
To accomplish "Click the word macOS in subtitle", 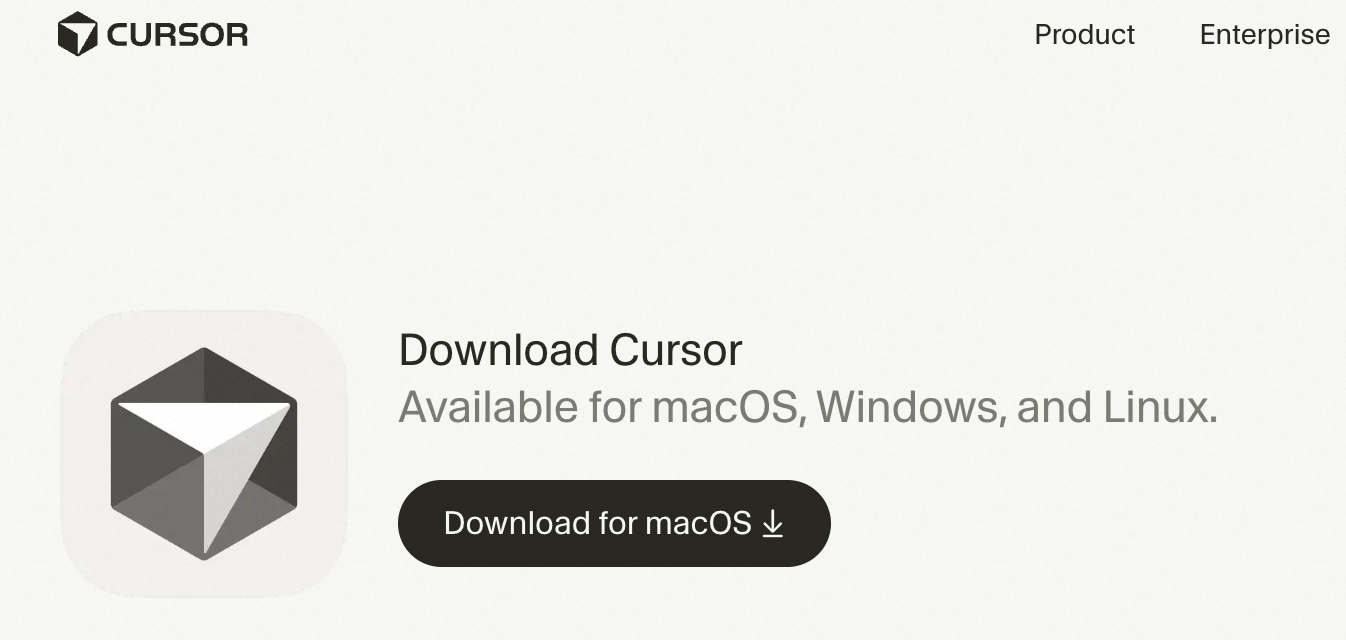I will (x=729, y=407).
